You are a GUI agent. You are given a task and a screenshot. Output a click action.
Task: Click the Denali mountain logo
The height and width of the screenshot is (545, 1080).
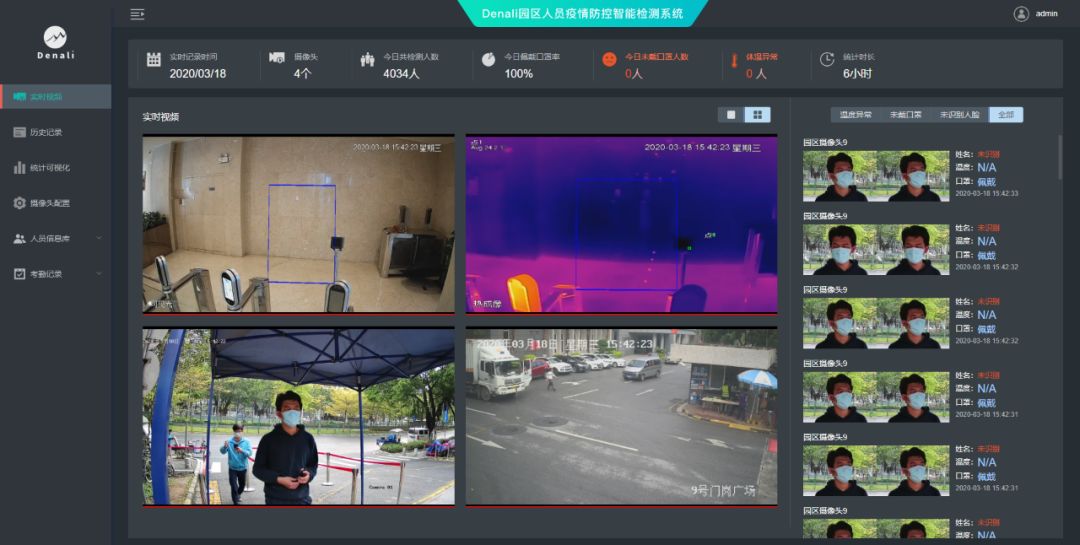[55, 37]
